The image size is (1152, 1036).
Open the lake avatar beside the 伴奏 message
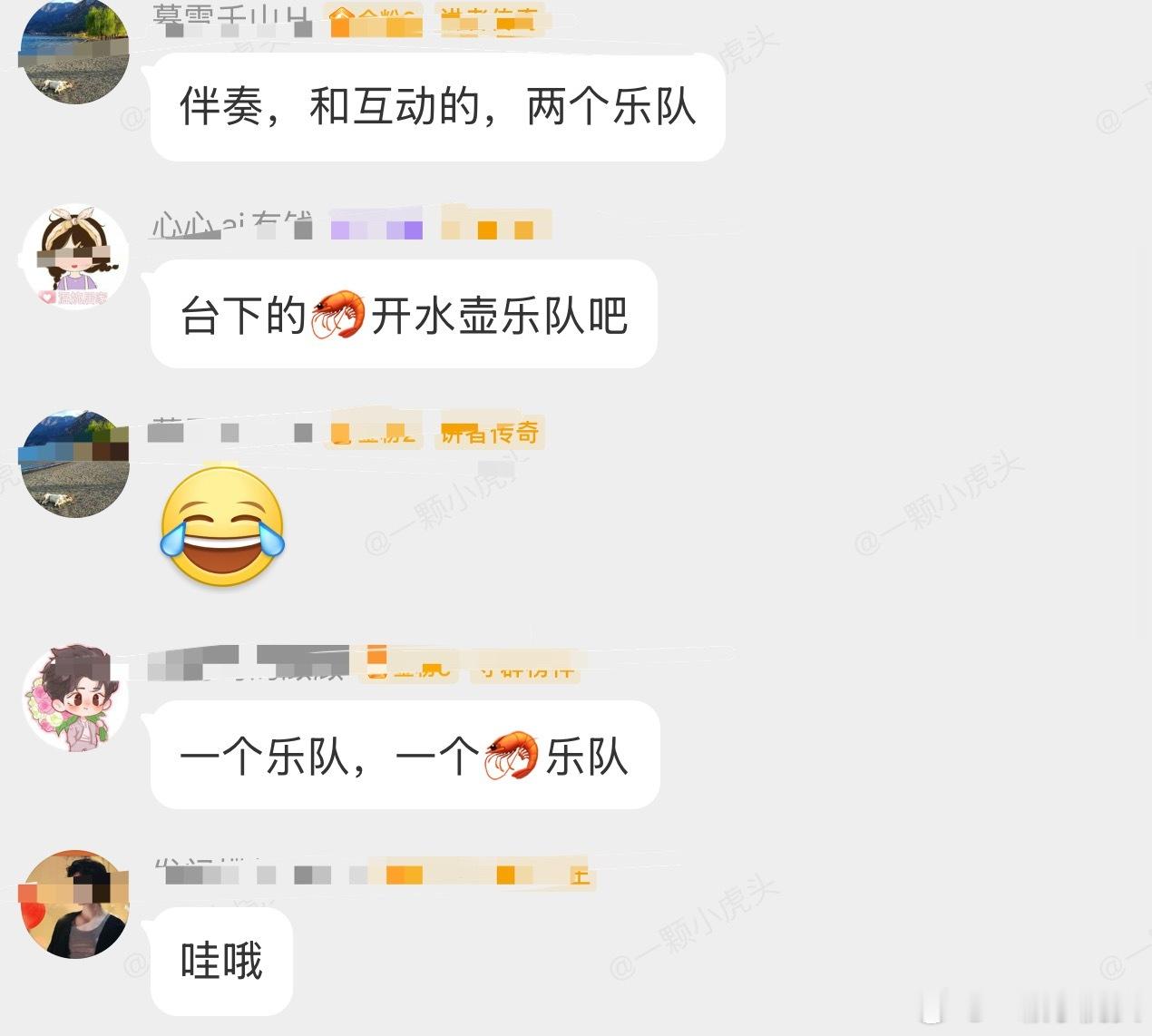click(x=74, y=51)
